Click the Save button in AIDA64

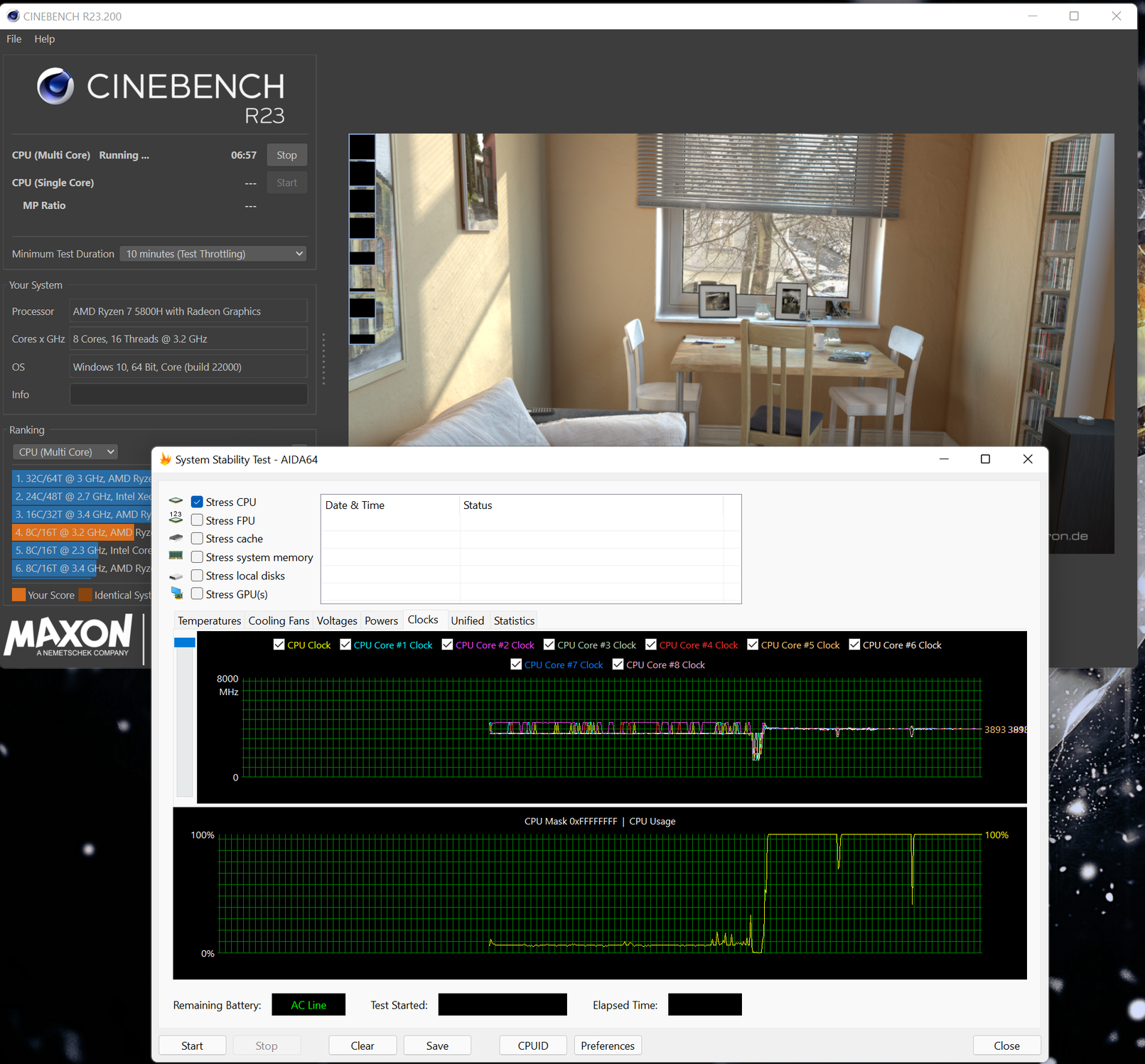(437, 1046)
